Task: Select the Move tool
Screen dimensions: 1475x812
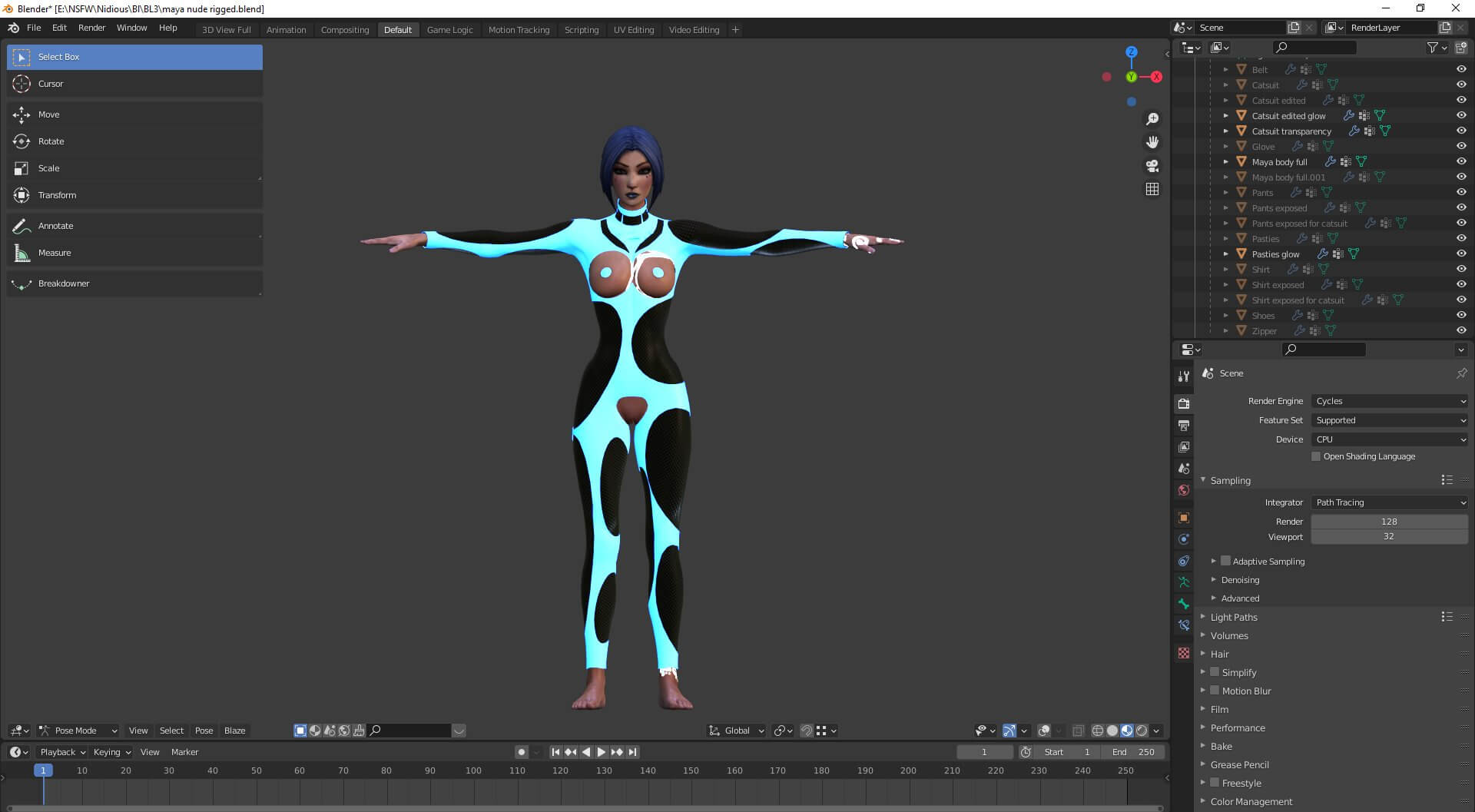Action: coord(134,114)
